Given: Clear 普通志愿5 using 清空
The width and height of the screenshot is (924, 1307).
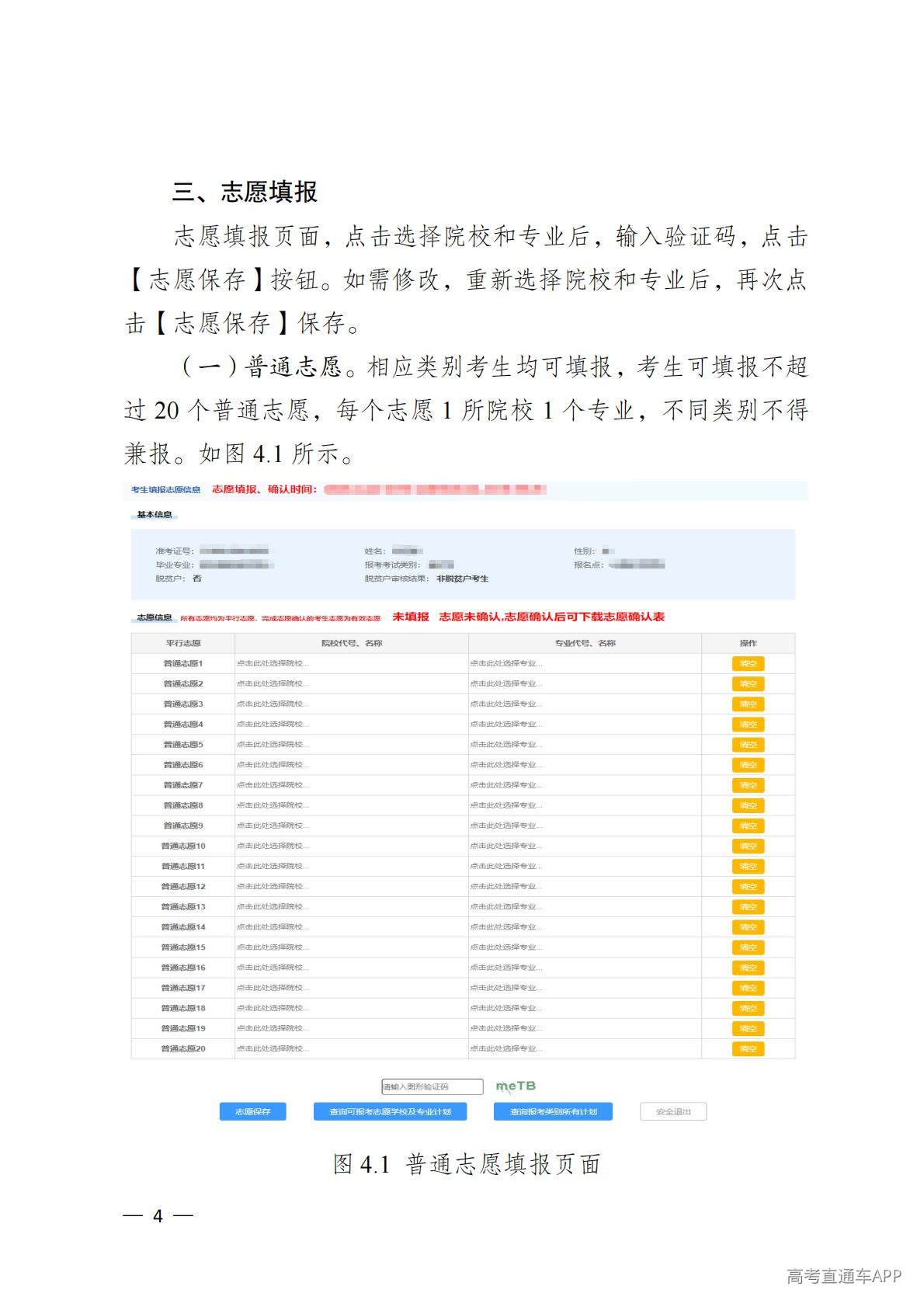Looking at the screenshot, I should (748, 744).
